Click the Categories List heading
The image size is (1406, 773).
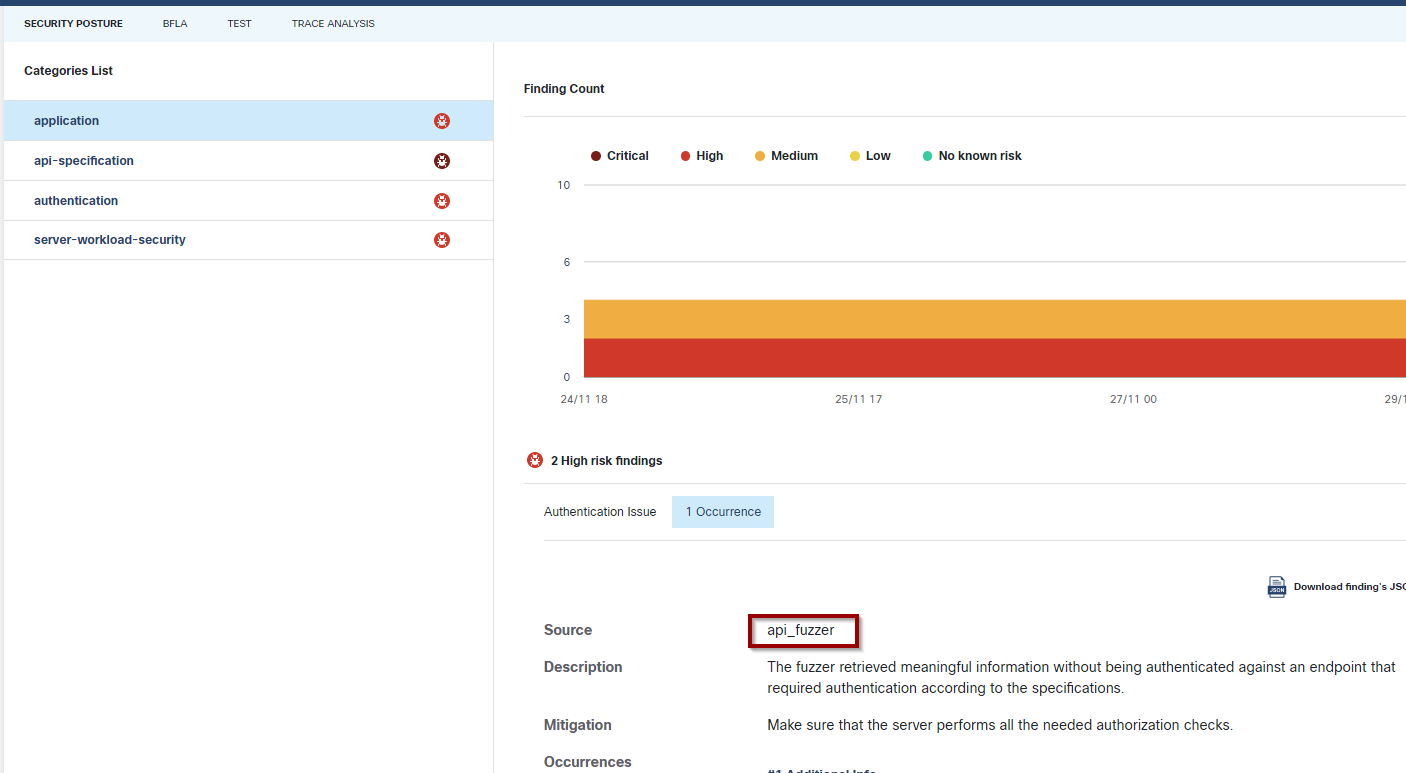click(x=68, y=71)
